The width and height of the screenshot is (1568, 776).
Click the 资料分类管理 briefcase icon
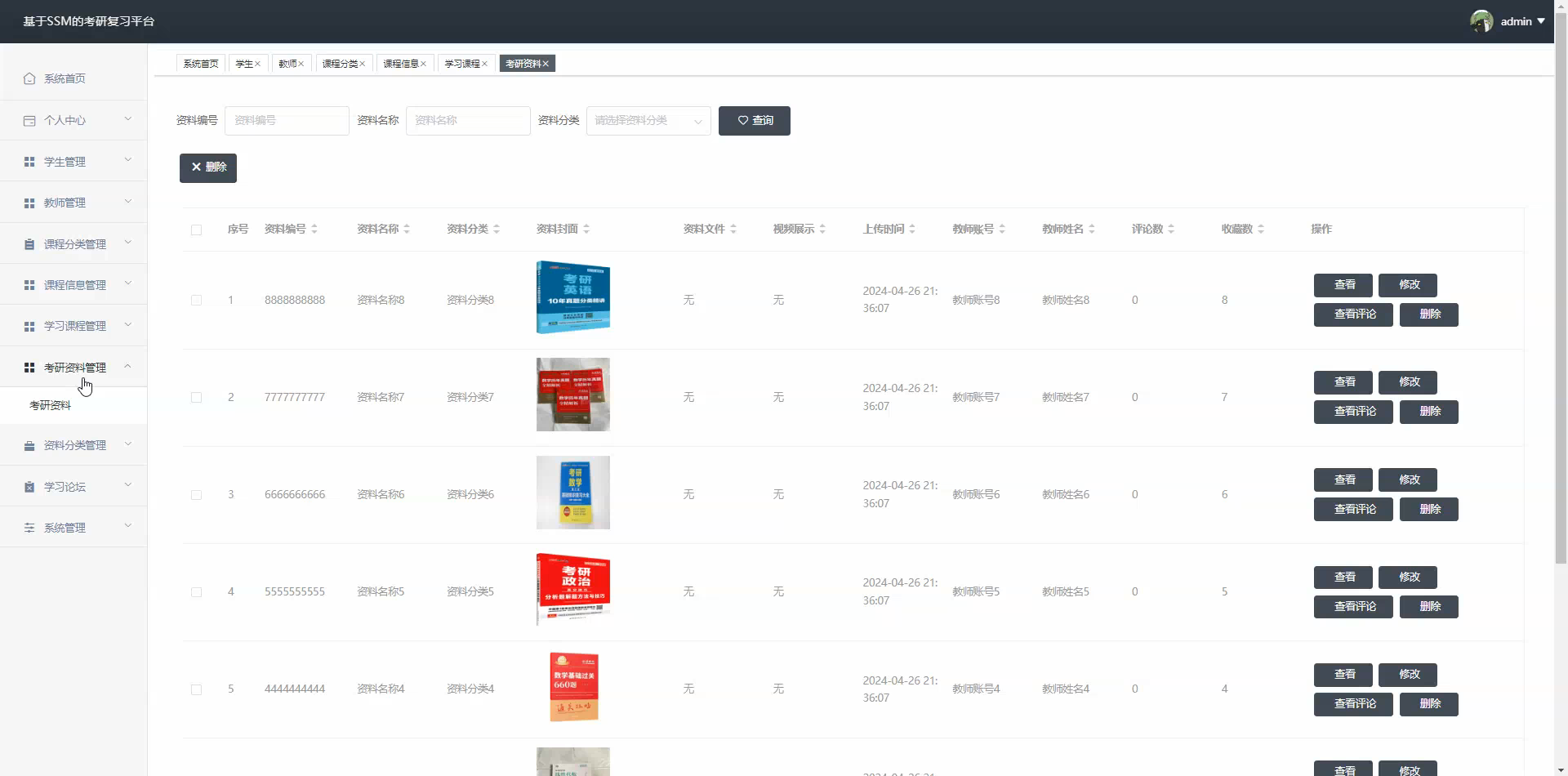click(29, 445)
